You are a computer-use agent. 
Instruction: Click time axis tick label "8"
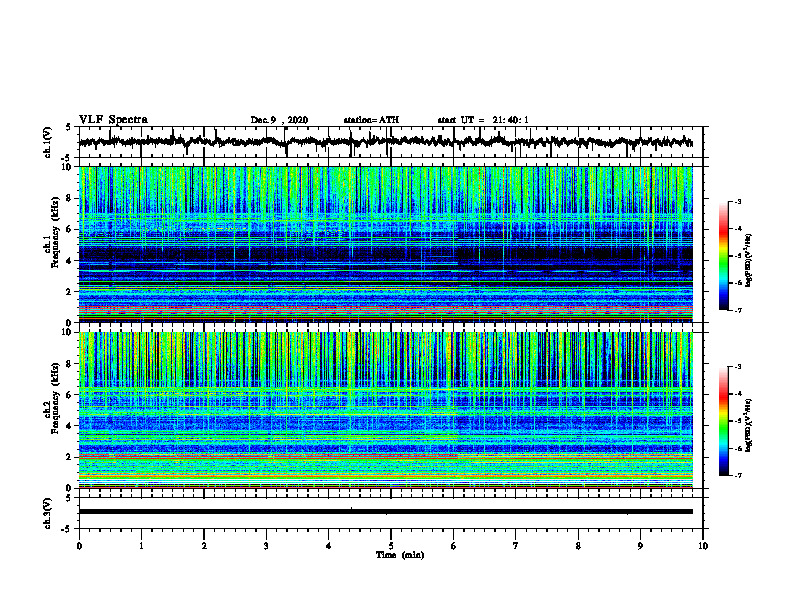578,546
